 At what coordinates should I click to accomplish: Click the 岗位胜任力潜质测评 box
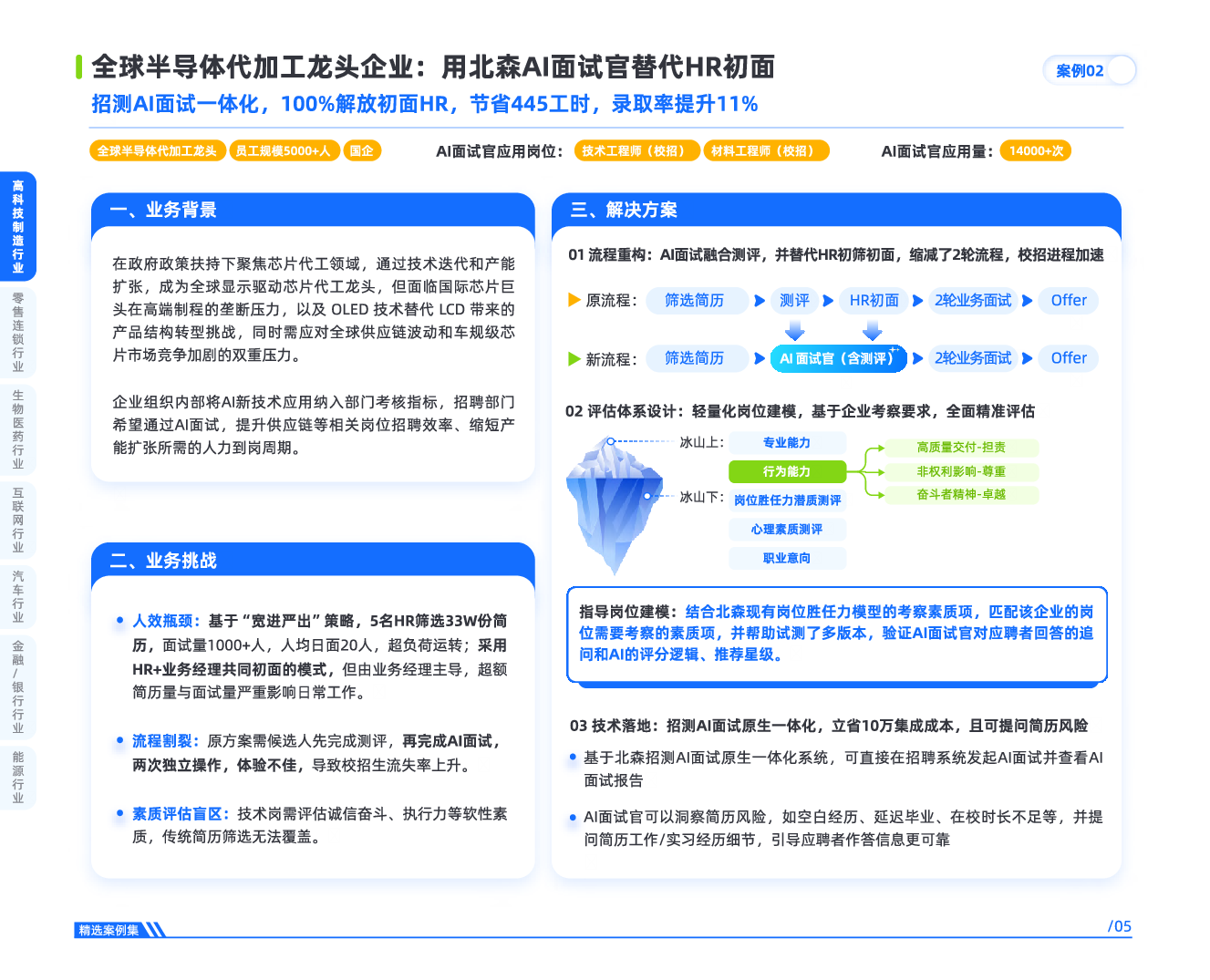pyautogui.click(x=787, y=500)
